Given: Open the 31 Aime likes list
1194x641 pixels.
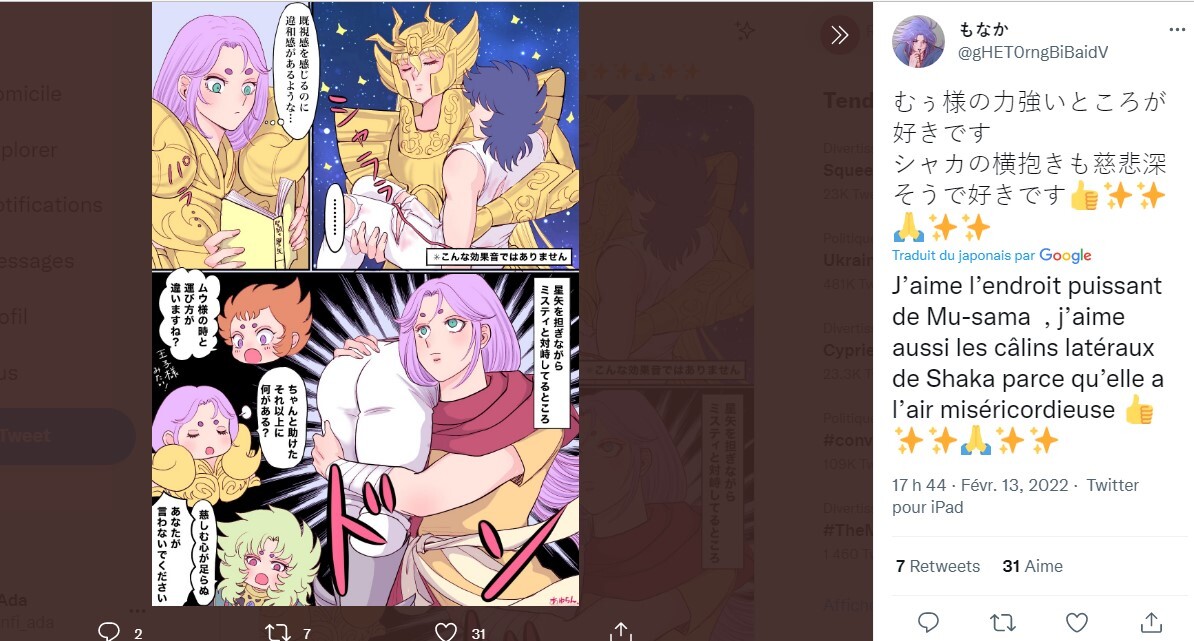Looking at the screenshot, I should (1032, 566).
